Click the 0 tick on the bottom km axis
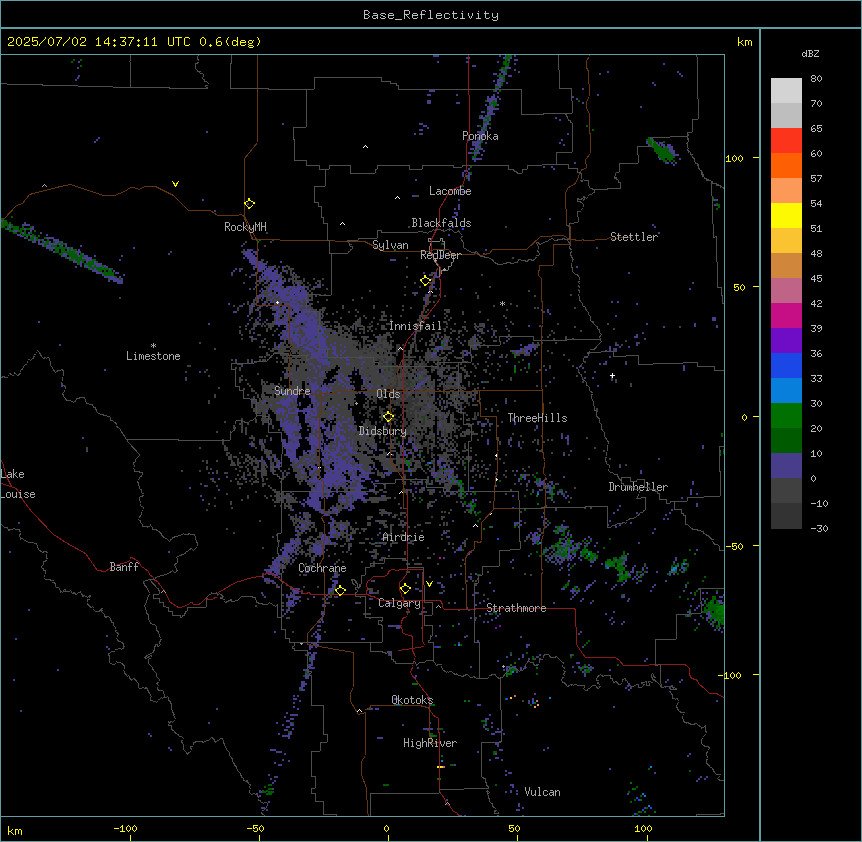The height and width of the screenshot is (842, 862). pyautogui.click(x=386, y=829)
